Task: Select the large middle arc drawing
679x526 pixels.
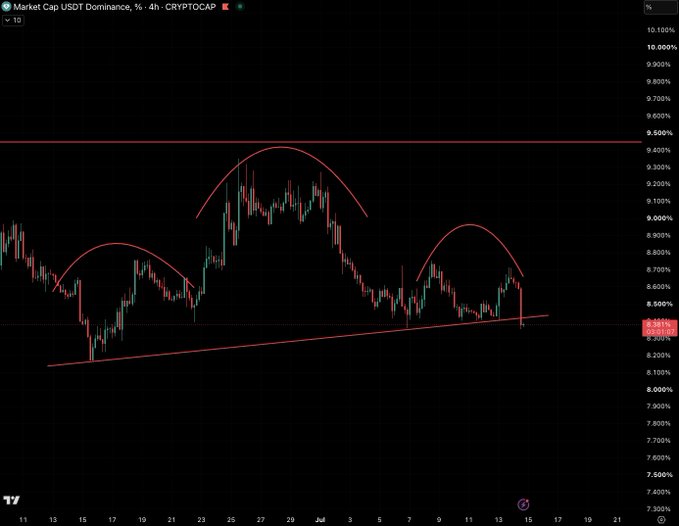Action: click(x=281, y=148)
